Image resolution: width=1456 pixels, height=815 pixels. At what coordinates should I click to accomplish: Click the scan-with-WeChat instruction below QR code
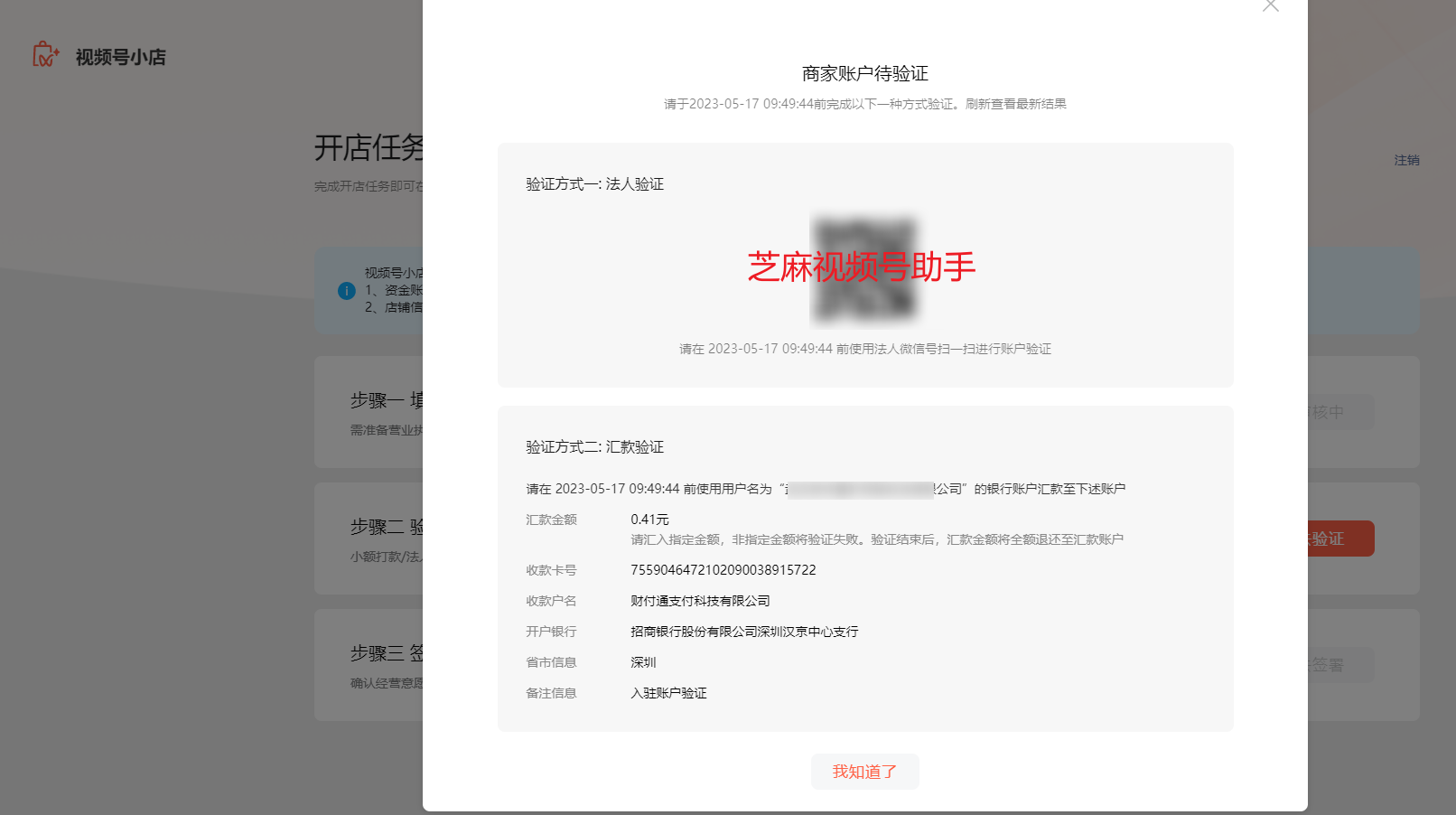click(864, 349)
